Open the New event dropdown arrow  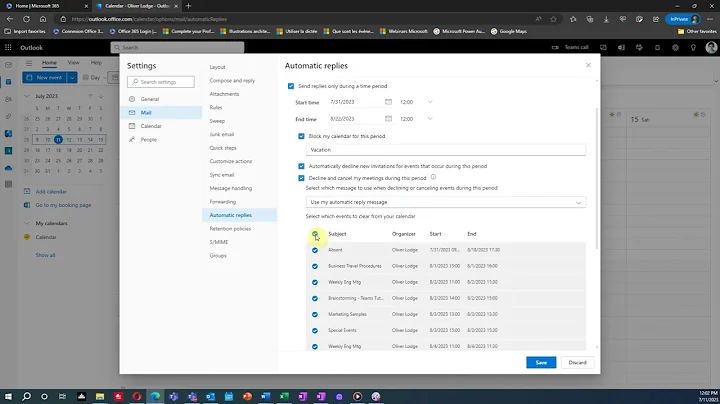click(72, 78)
